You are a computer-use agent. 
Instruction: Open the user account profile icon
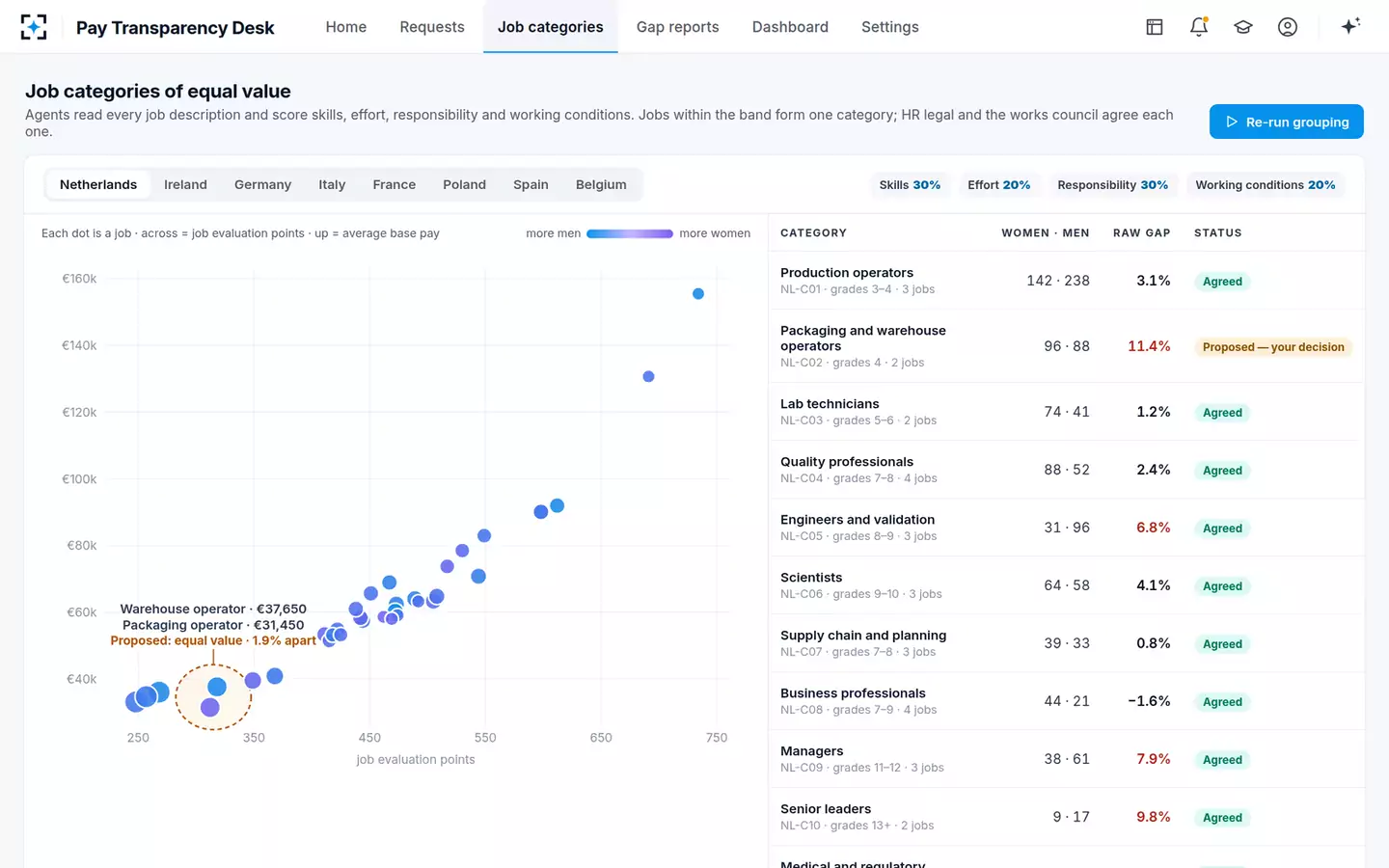1288,27
